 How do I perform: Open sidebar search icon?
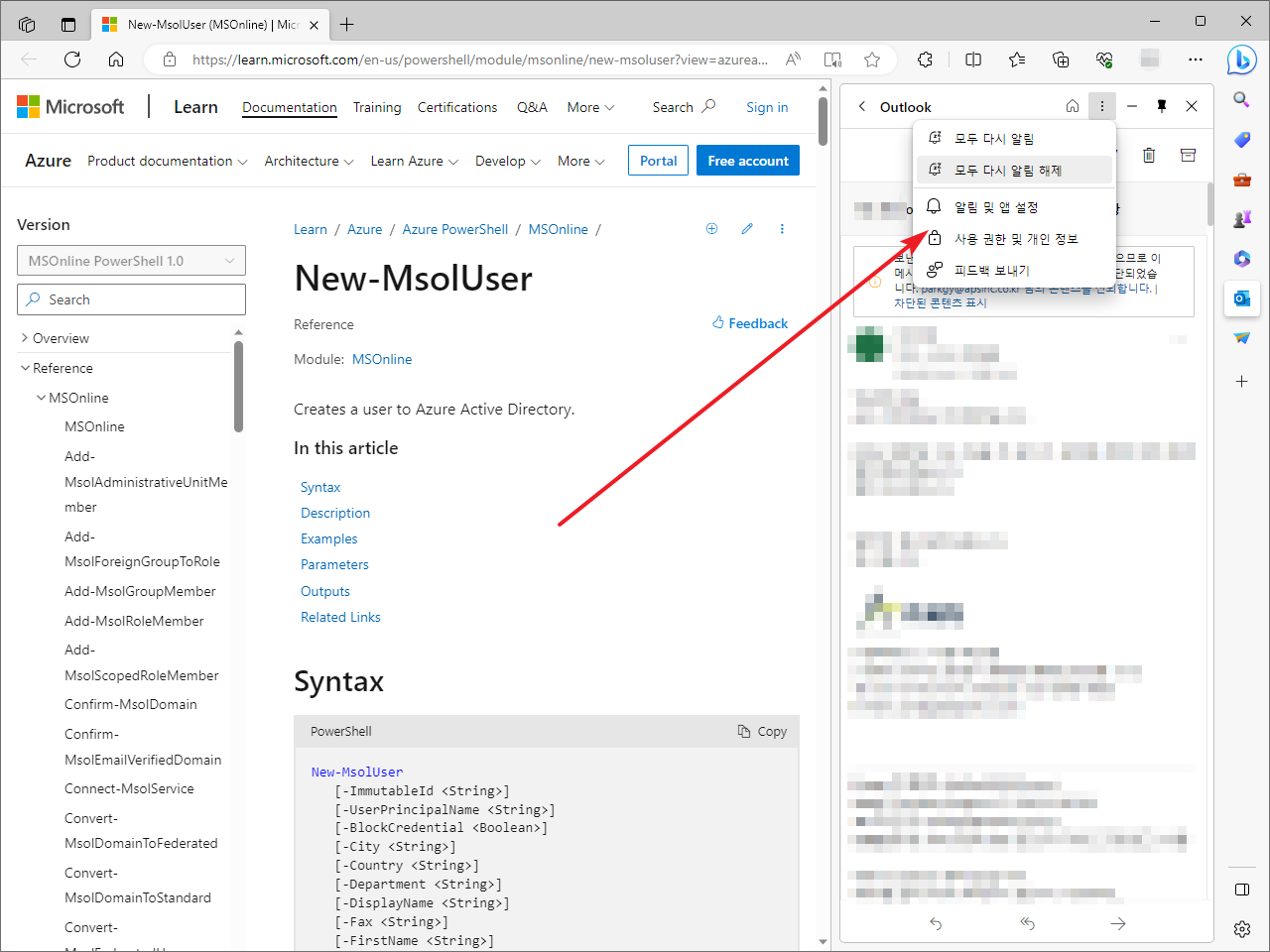1241,99
